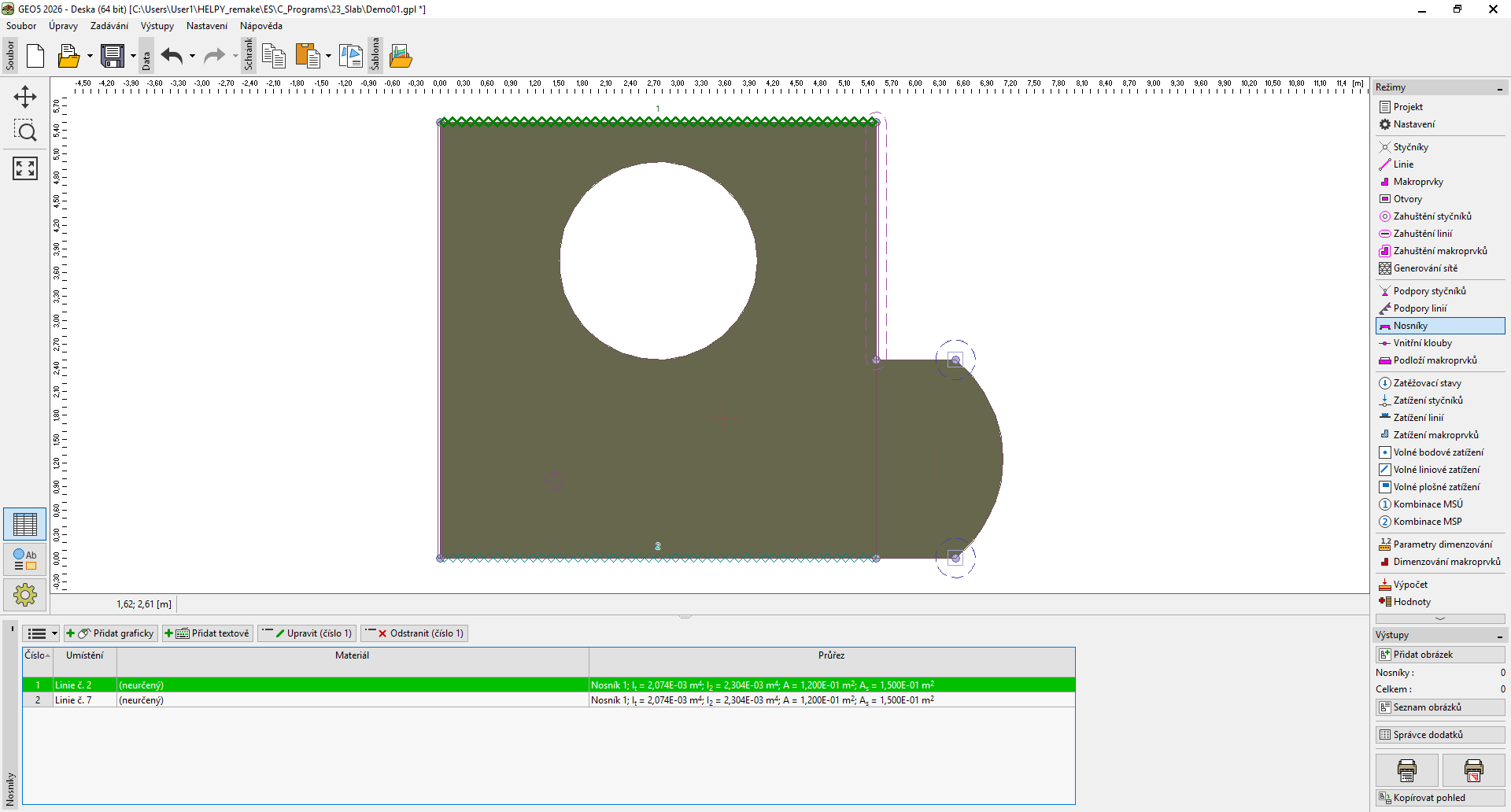The width and height of the screenshot is (1511, 812).
Task: Click the Přidat graficky button
Action: pos(111,633)
